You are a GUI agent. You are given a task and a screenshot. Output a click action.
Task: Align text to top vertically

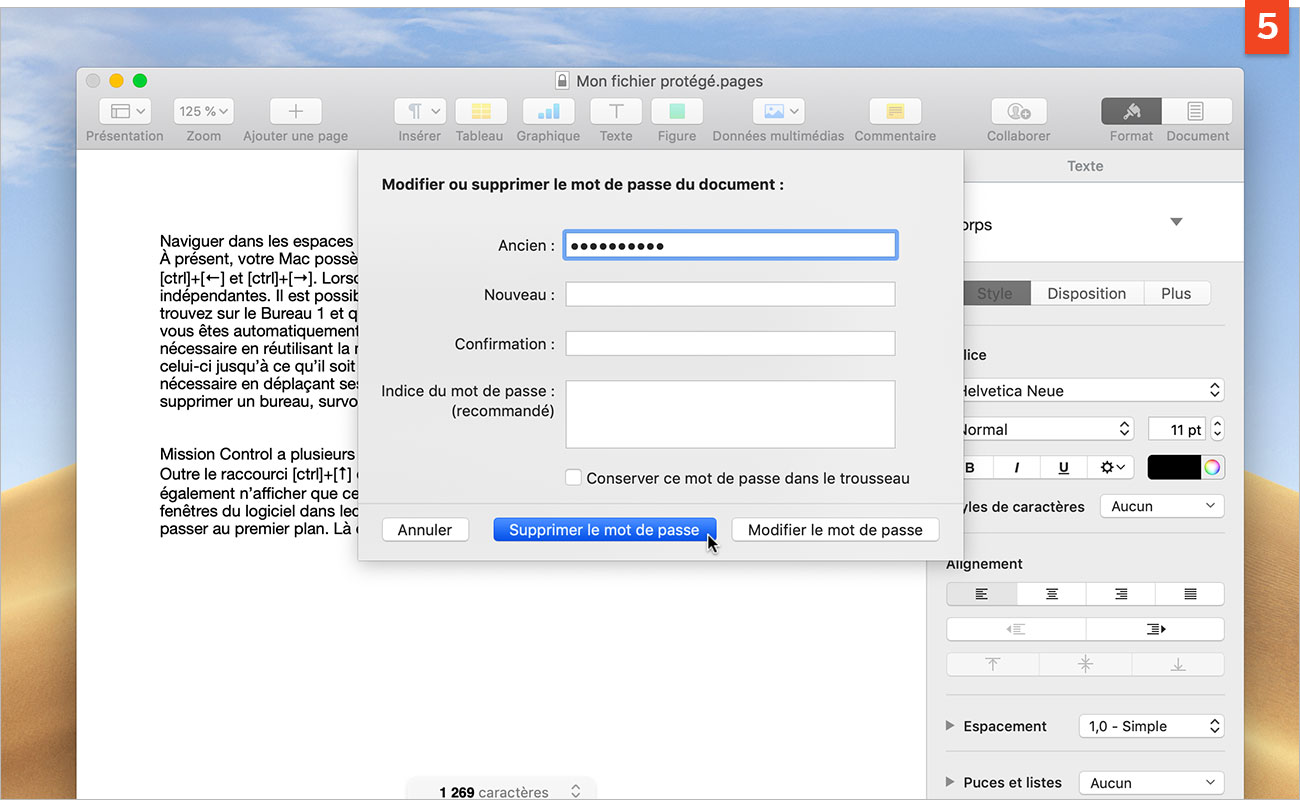click(993, 664)
